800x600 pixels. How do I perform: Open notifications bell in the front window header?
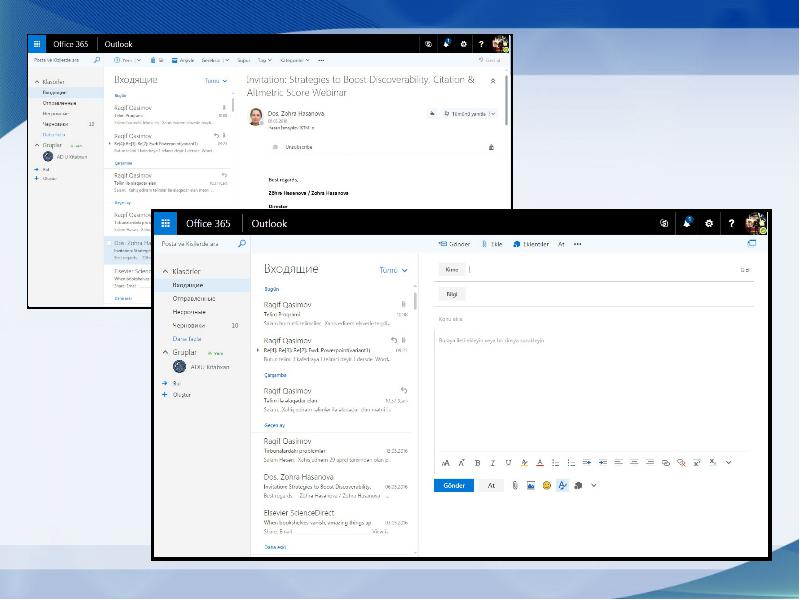(687, 223)
